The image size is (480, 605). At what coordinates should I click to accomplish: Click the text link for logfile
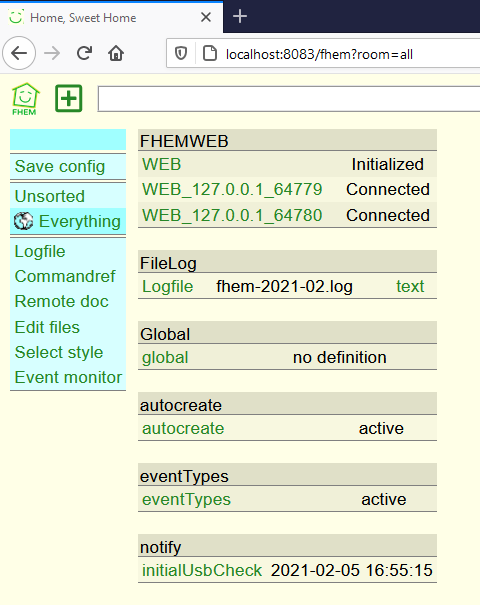point(410,287)
